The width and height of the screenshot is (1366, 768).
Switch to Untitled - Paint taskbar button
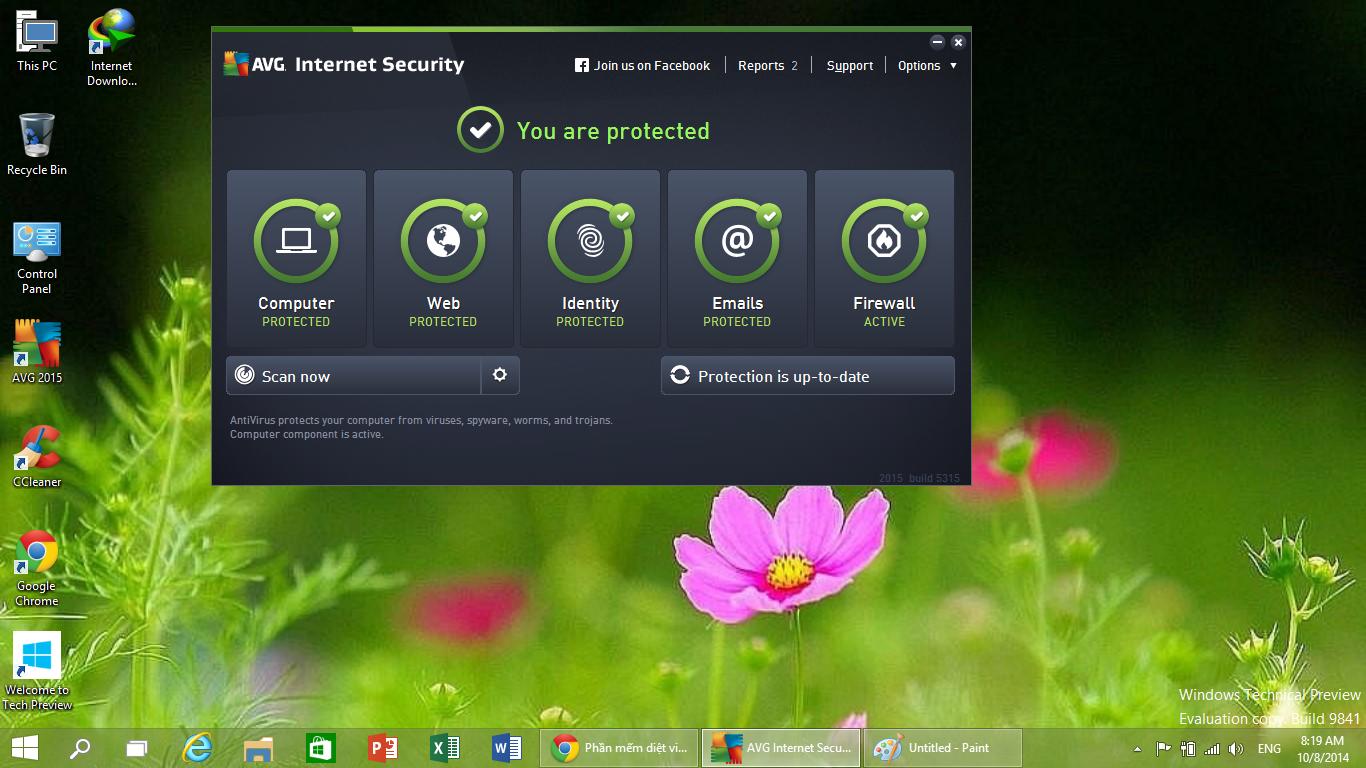(943, 748)
